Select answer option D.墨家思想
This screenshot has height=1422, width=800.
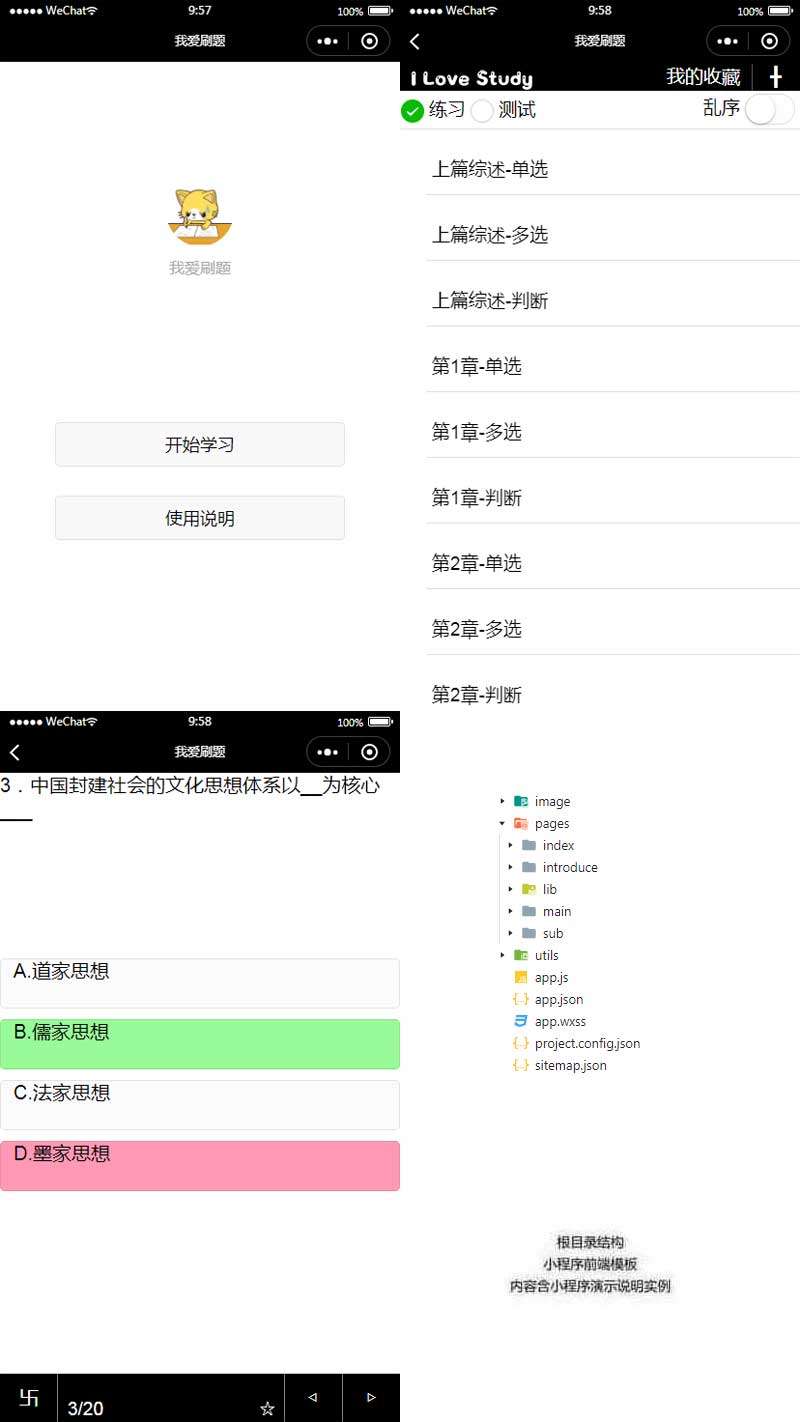tap(200, 1165)
